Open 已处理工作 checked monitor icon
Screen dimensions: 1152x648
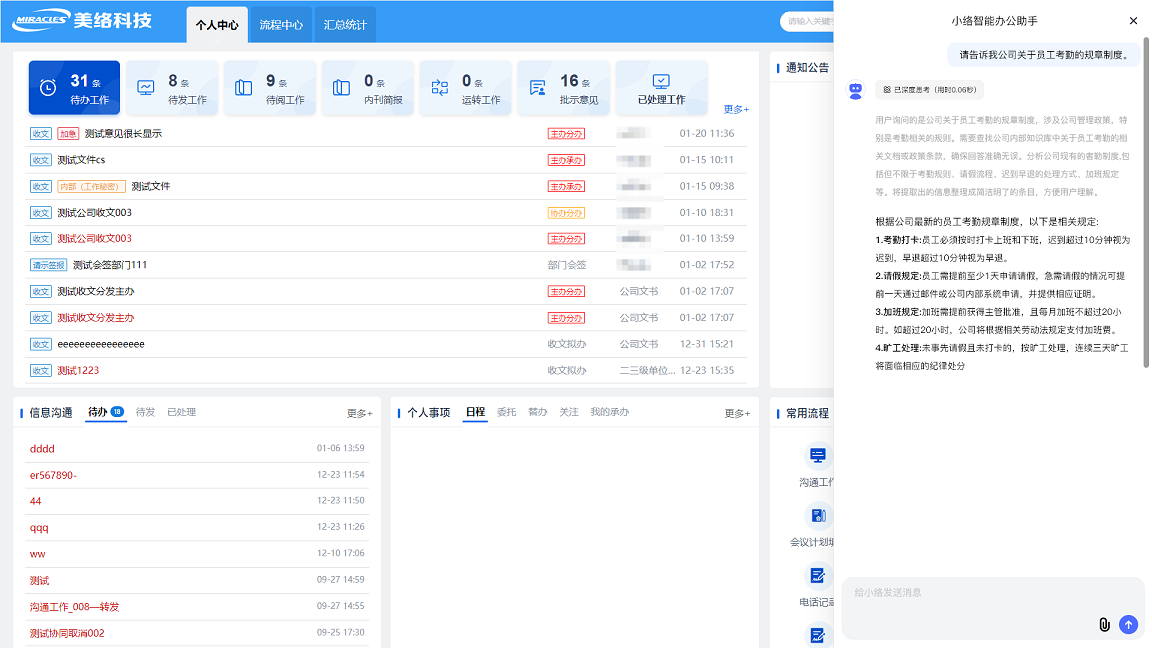click(661, 81)
